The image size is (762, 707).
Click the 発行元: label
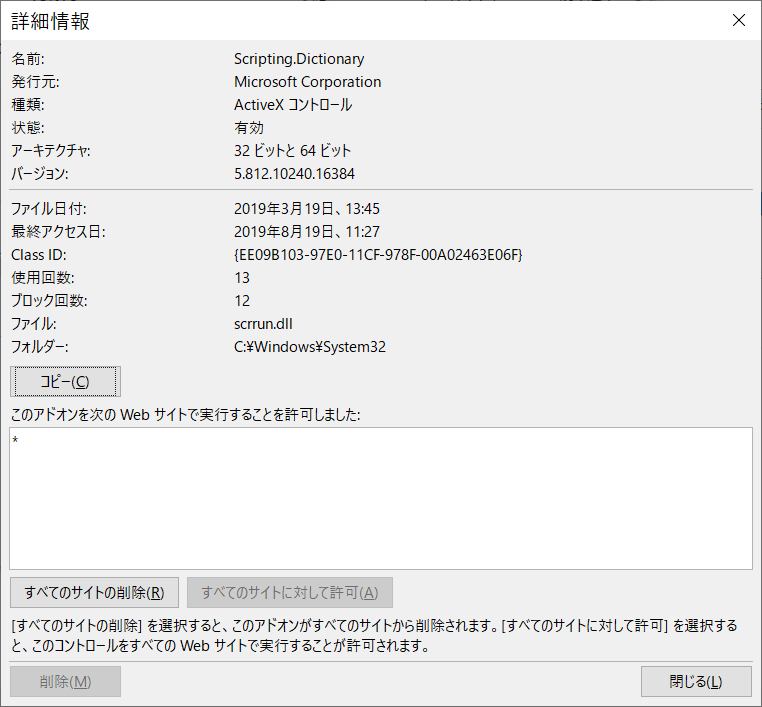[35, 82]
